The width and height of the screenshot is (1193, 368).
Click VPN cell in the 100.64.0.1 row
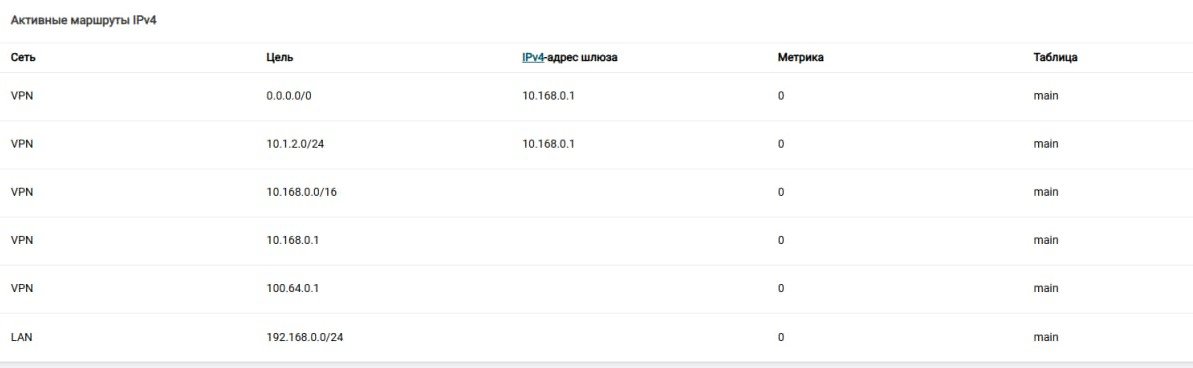(x=22, y=289)
